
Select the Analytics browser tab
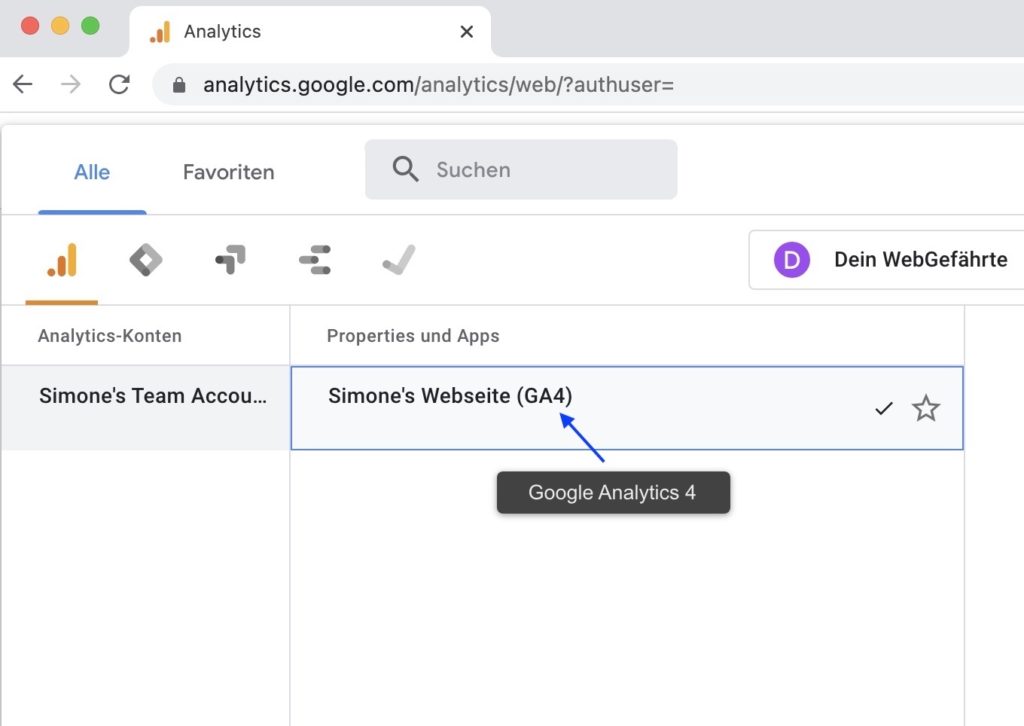point(310,31)
